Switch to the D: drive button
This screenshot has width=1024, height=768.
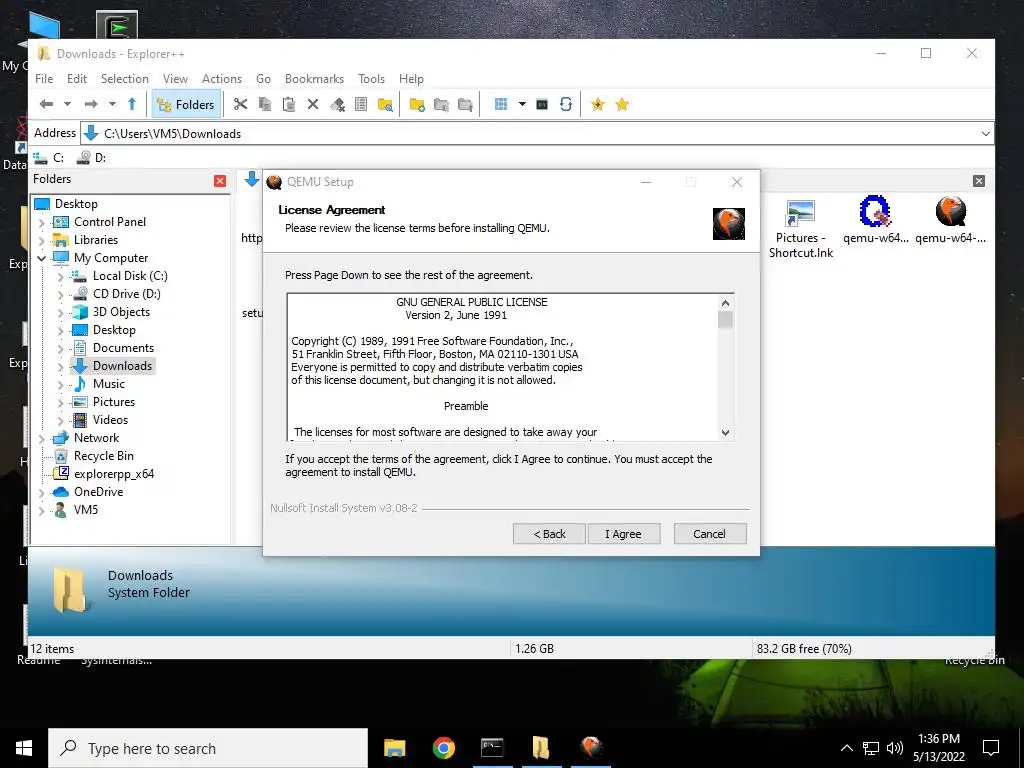click(x=91, y=157)
